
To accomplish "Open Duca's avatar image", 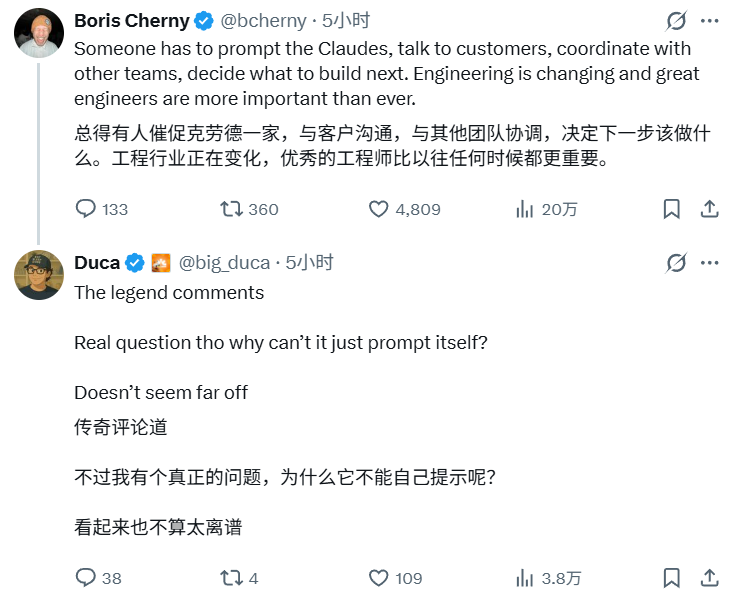I will point(39,275).
